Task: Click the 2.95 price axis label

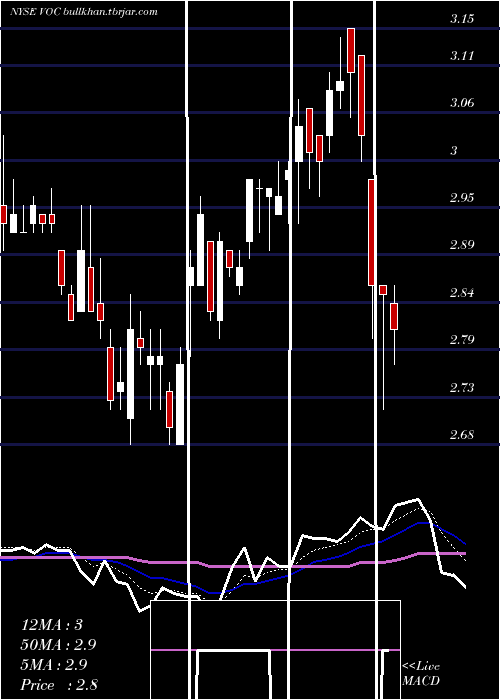Action: click(x=462, y=198)
